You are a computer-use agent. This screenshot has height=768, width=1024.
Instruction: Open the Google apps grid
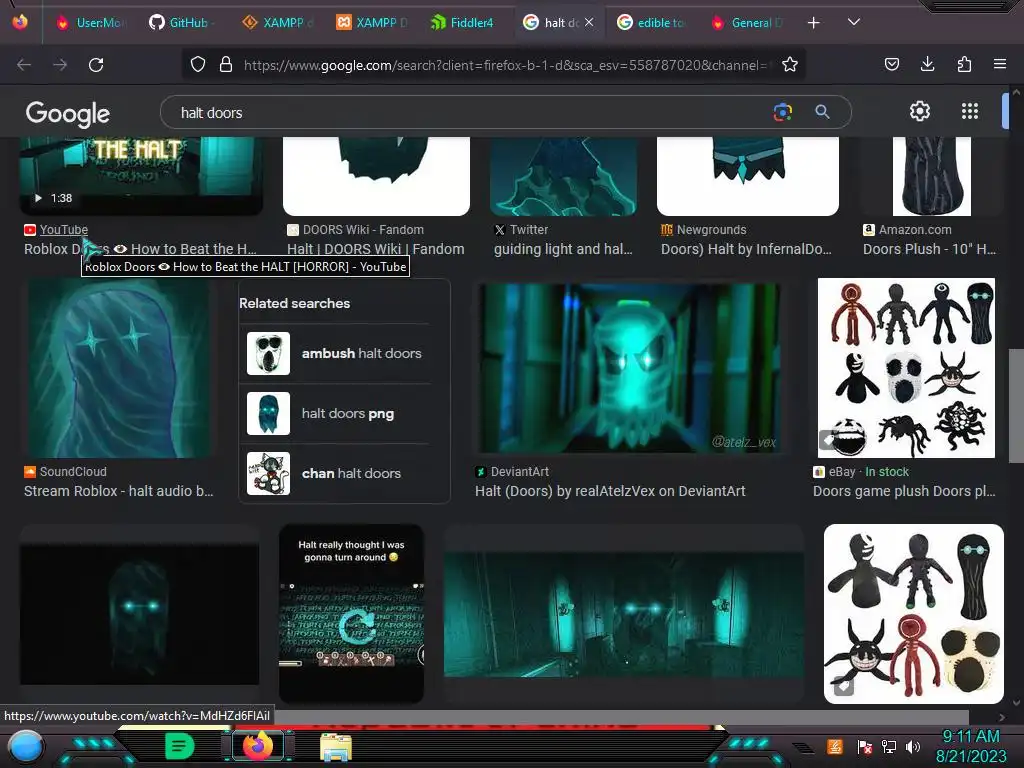[970, 111]
